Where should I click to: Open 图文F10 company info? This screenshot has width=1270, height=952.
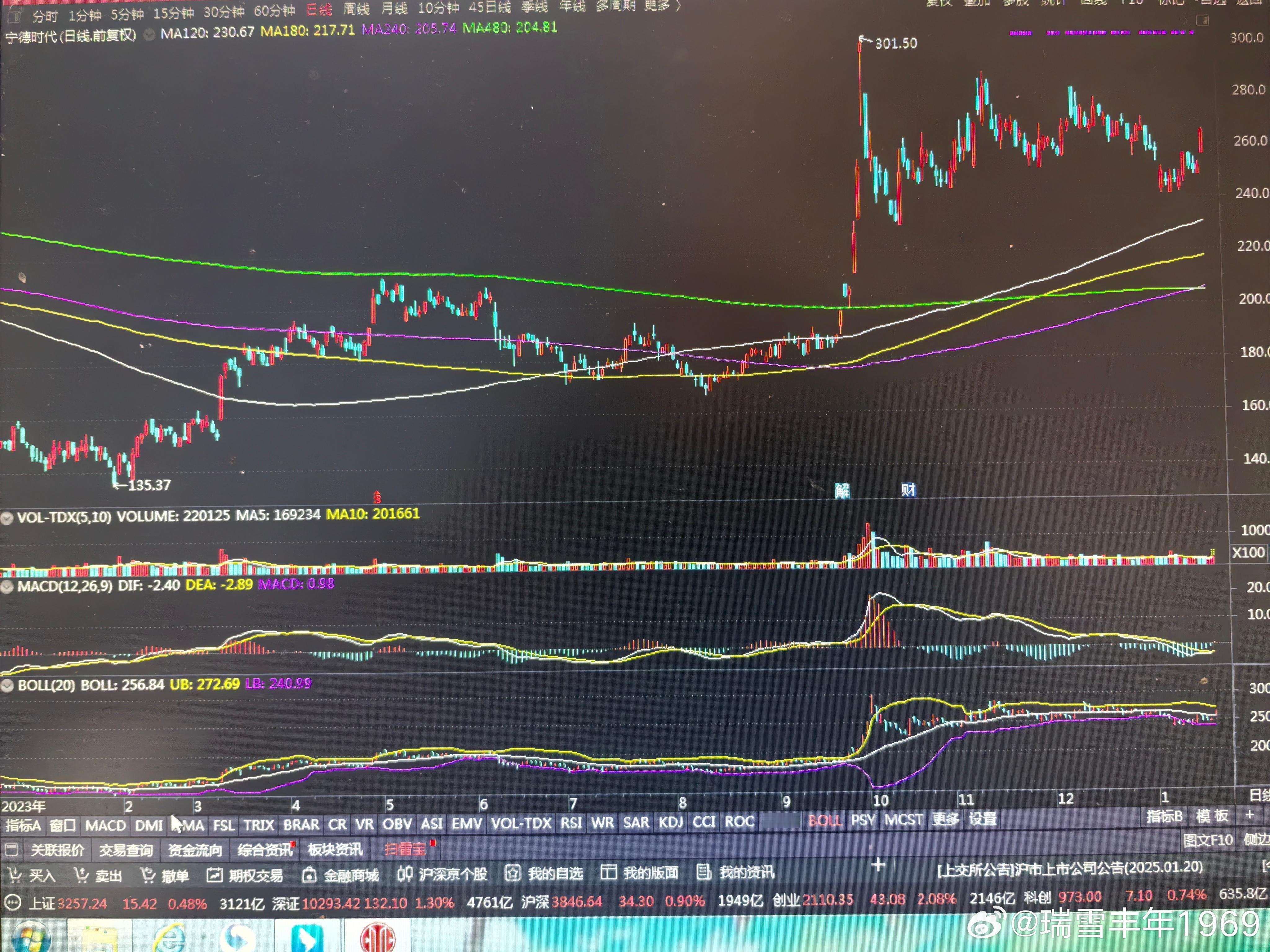(x=1207, y=840)
